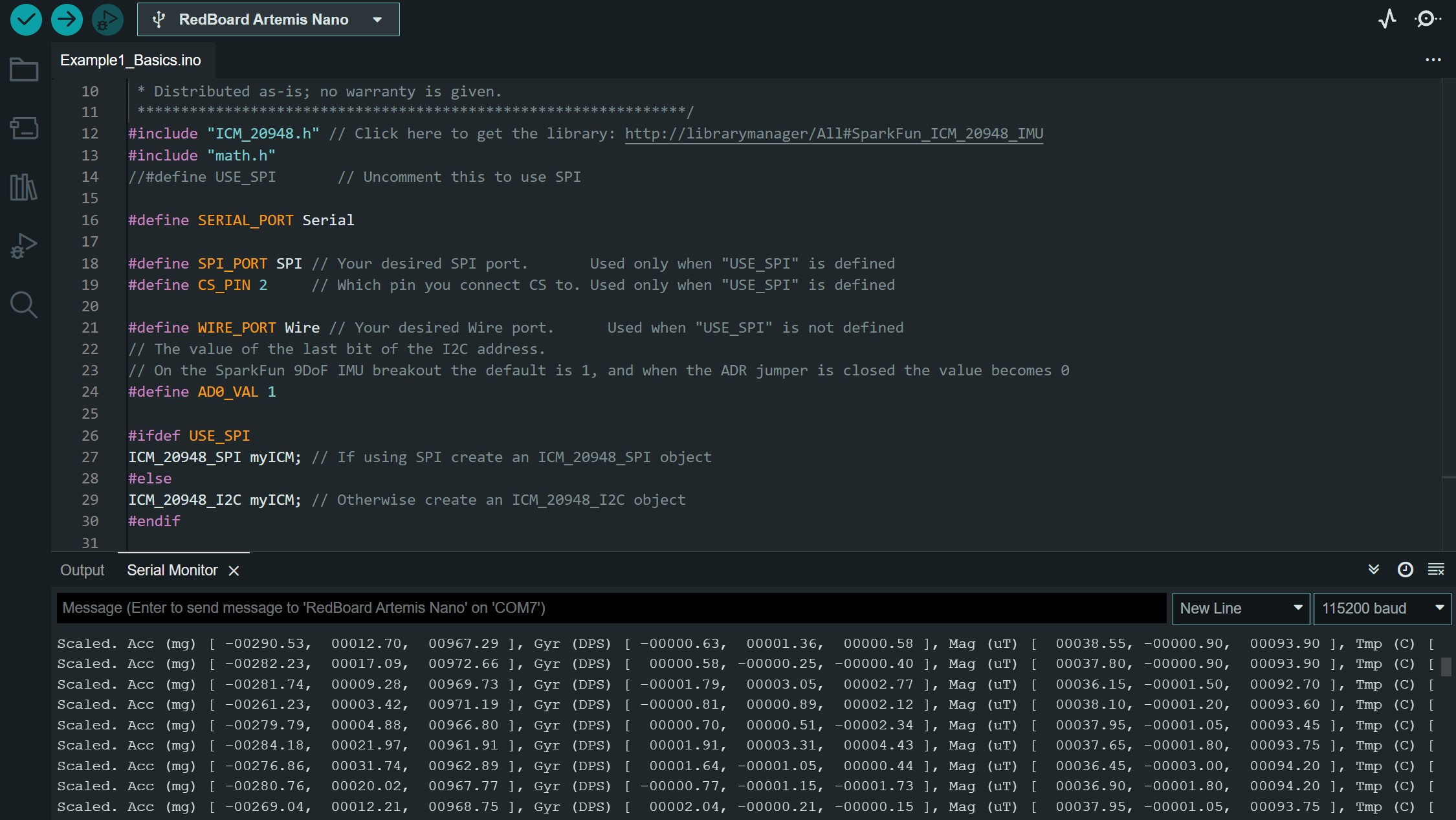This screenshot has width=1456, height=820.
Task: Toggle autoscroll in the Serial Monitor
Action: tap(1373, 570)
